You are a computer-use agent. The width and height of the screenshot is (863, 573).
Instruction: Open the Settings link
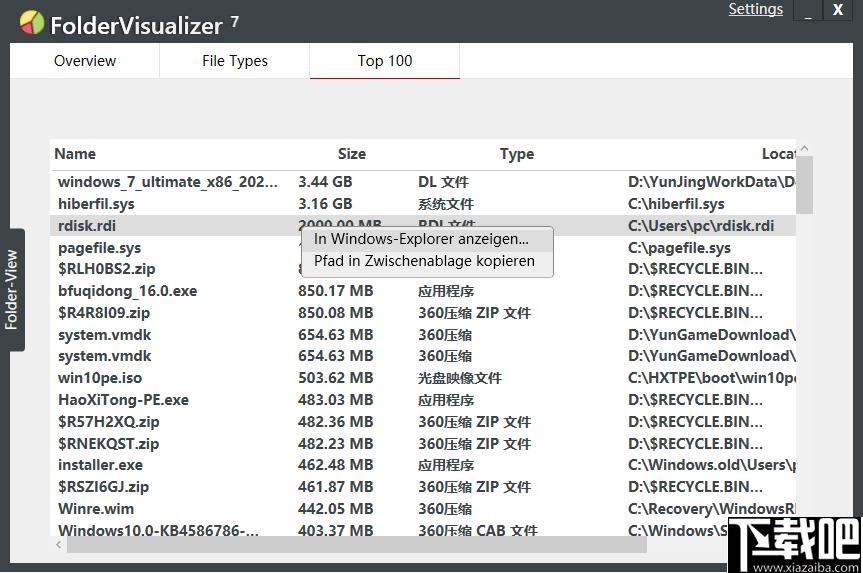[x=755, y=9]
